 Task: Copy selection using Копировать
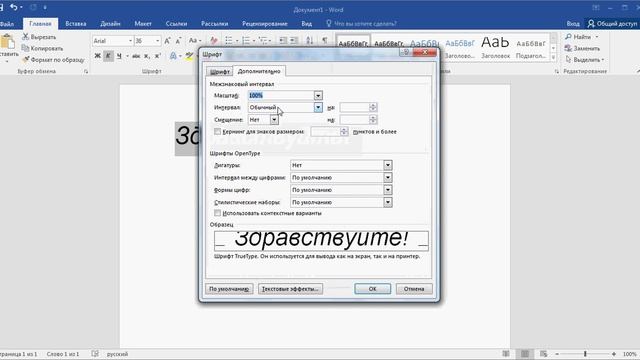pos(42,48)
